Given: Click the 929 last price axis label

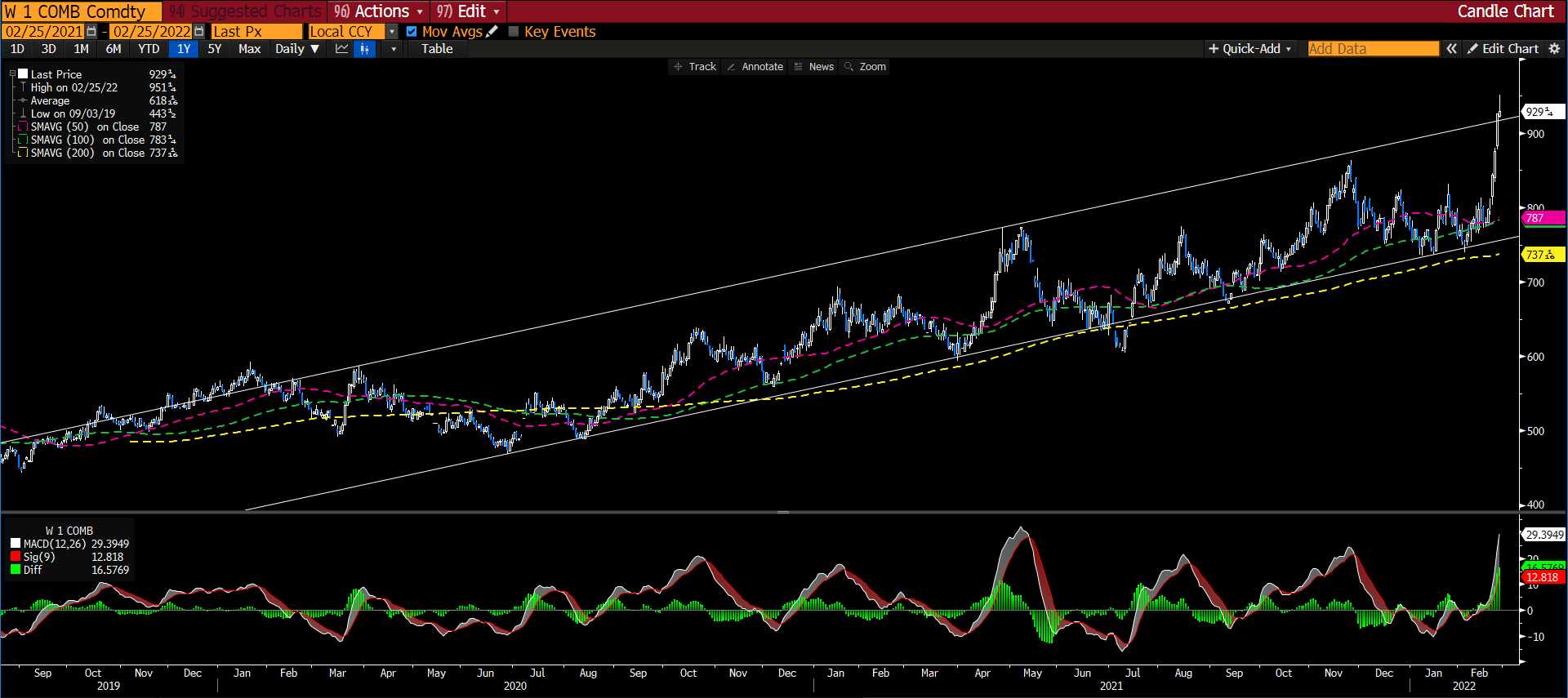Looking at the screenshot, I should point(1542,112).
